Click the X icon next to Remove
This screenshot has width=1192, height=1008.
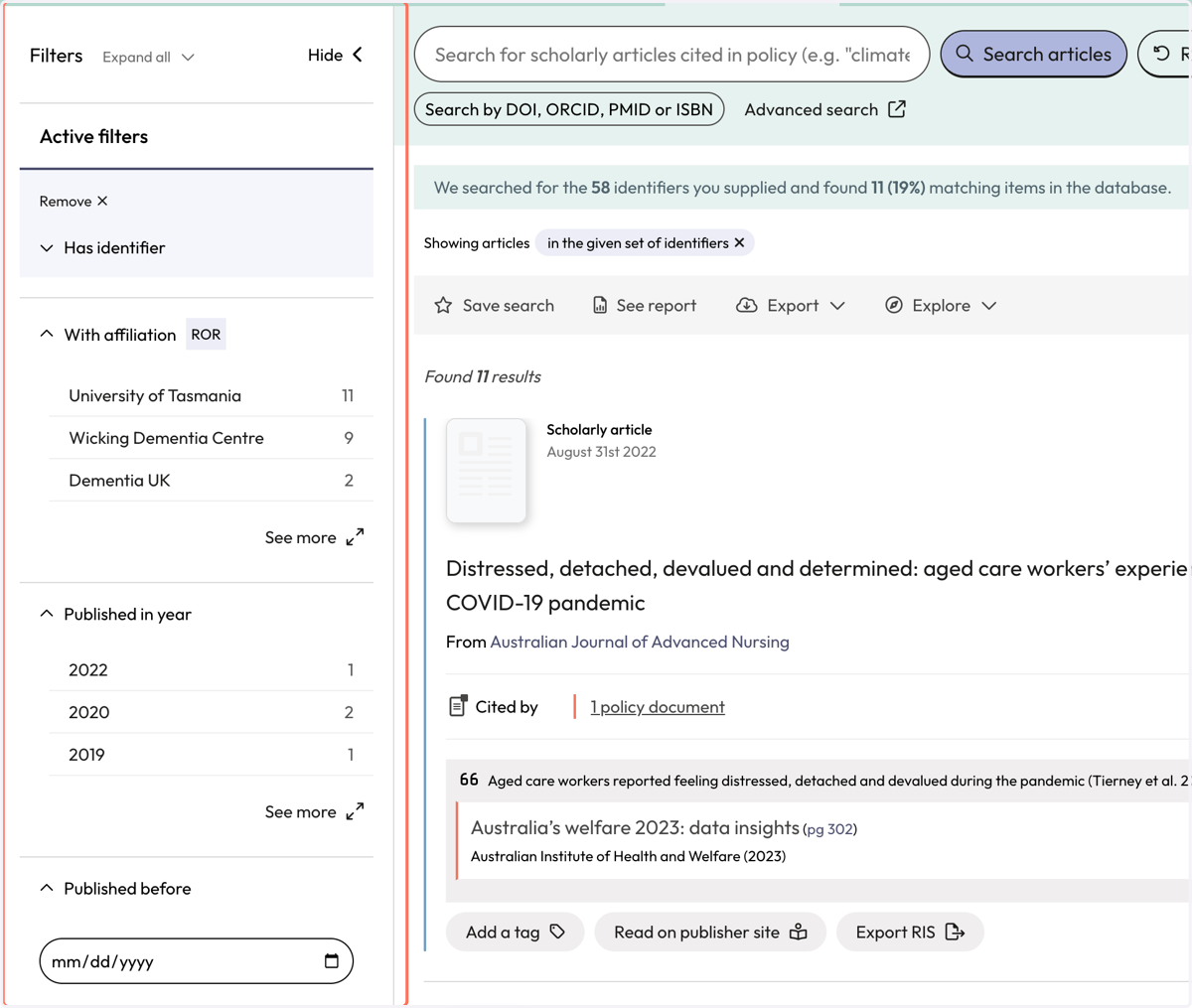tap(102, 201)
